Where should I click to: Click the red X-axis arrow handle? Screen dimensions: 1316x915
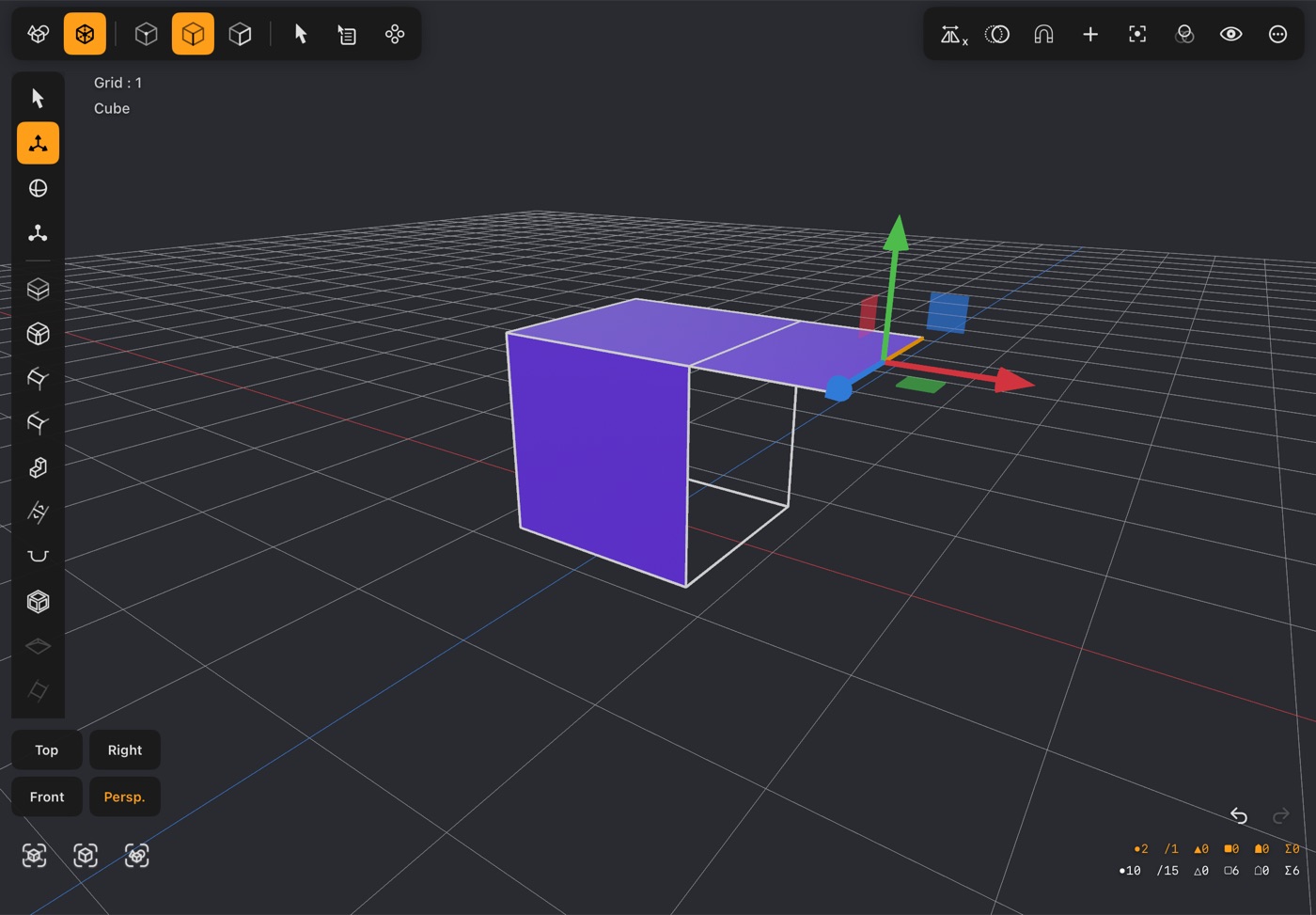1013,380
